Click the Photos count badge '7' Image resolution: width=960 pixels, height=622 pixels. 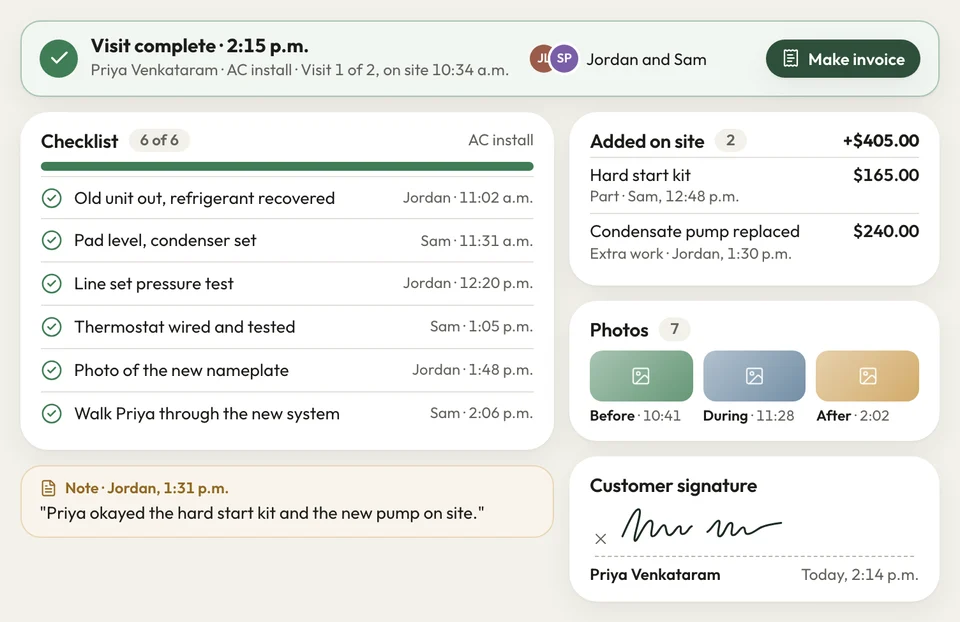[x=674, y=329]
